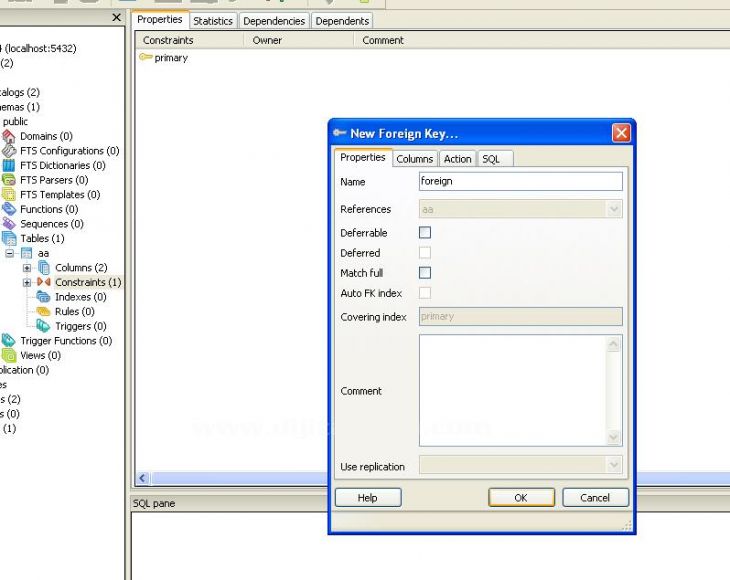Open the Use replication dropdown

(614, 465)
